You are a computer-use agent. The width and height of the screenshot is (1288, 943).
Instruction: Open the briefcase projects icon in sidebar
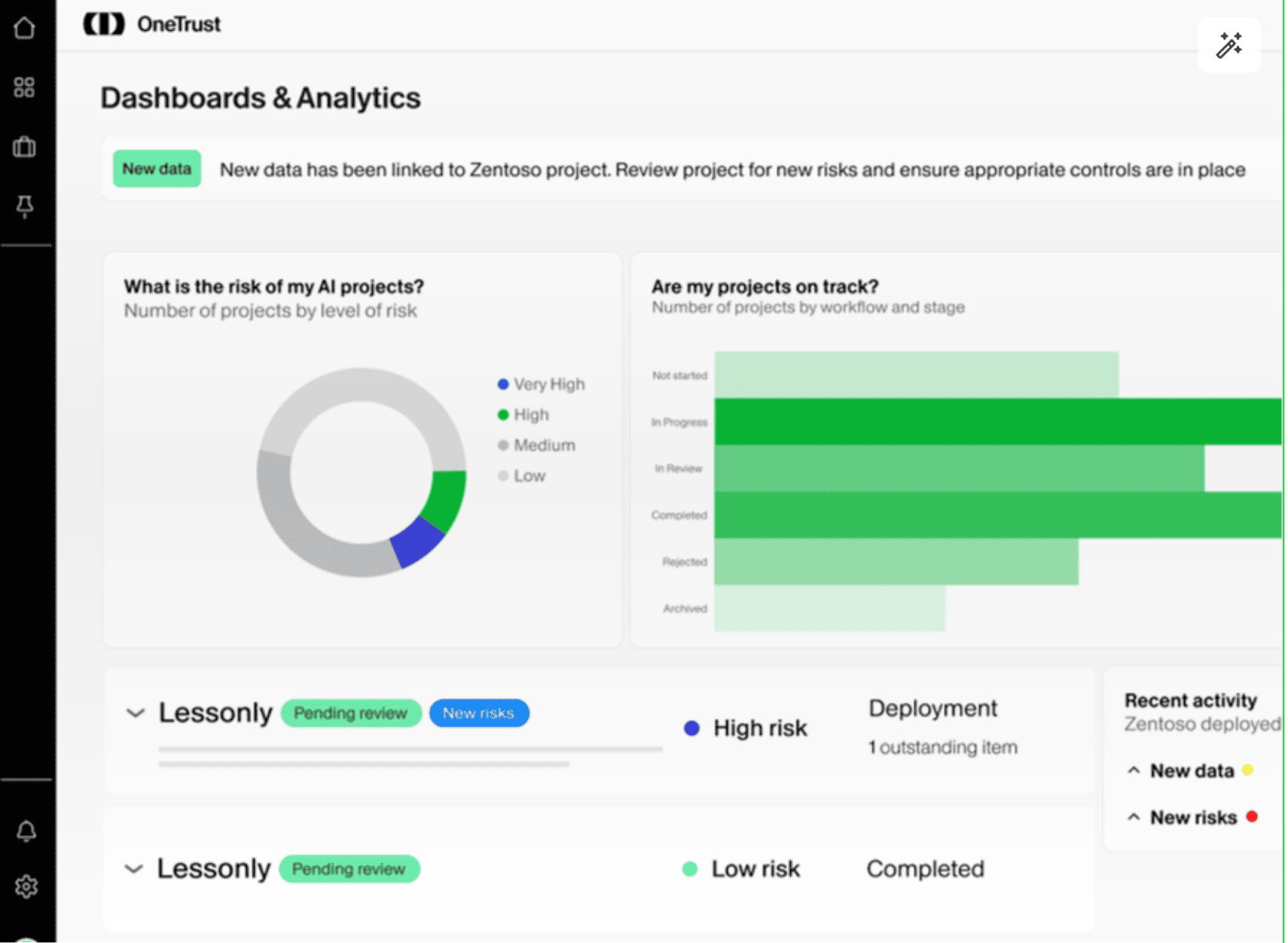click(x=24, y=146)
